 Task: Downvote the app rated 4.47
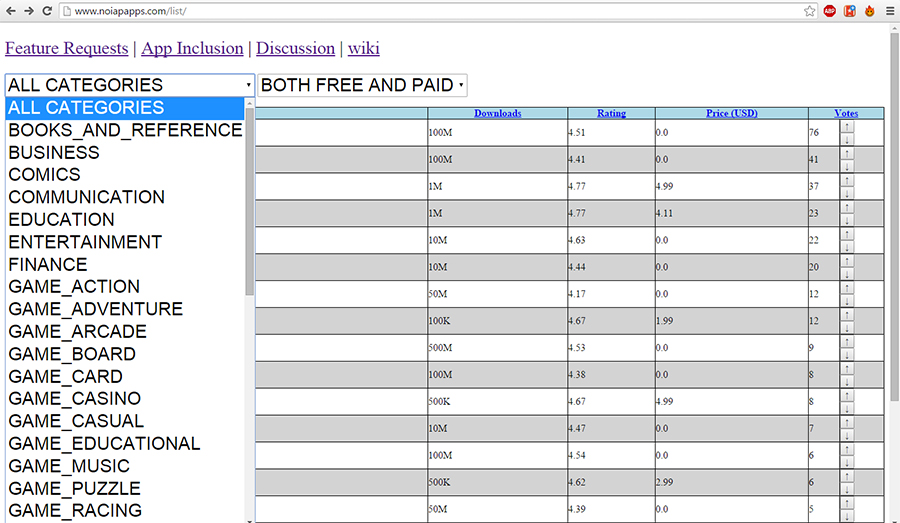(847, 436)
